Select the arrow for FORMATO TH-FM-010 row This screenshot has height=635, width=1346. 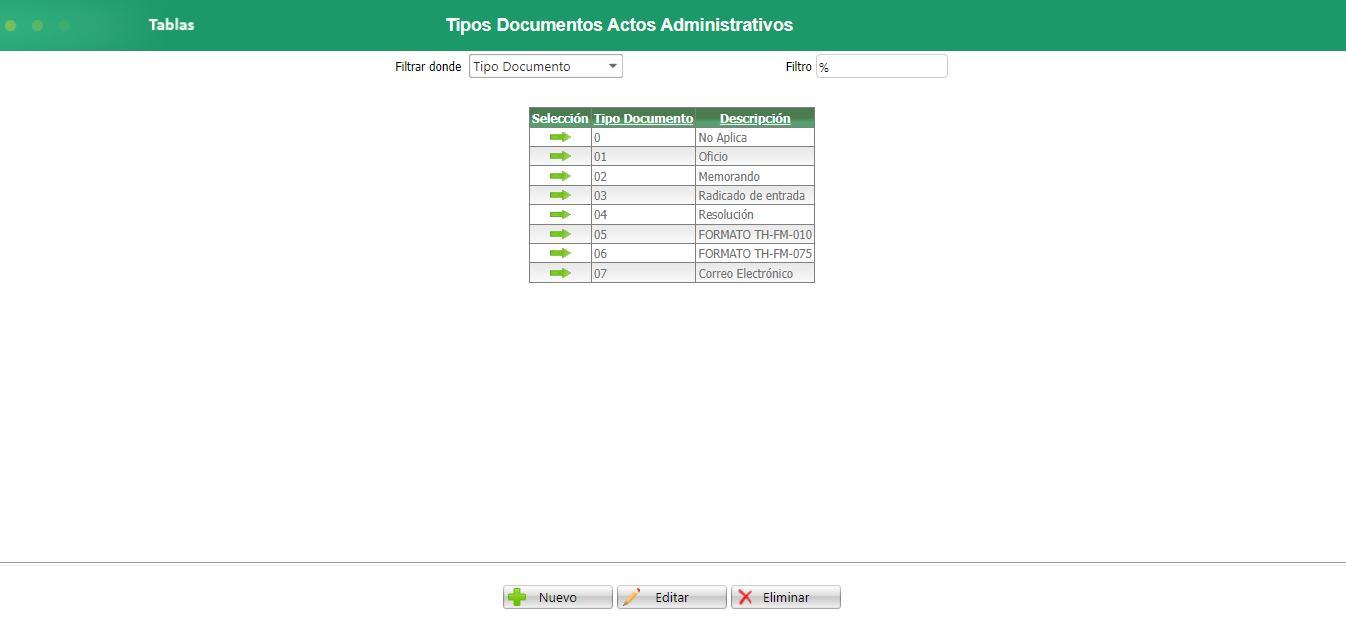560,234
